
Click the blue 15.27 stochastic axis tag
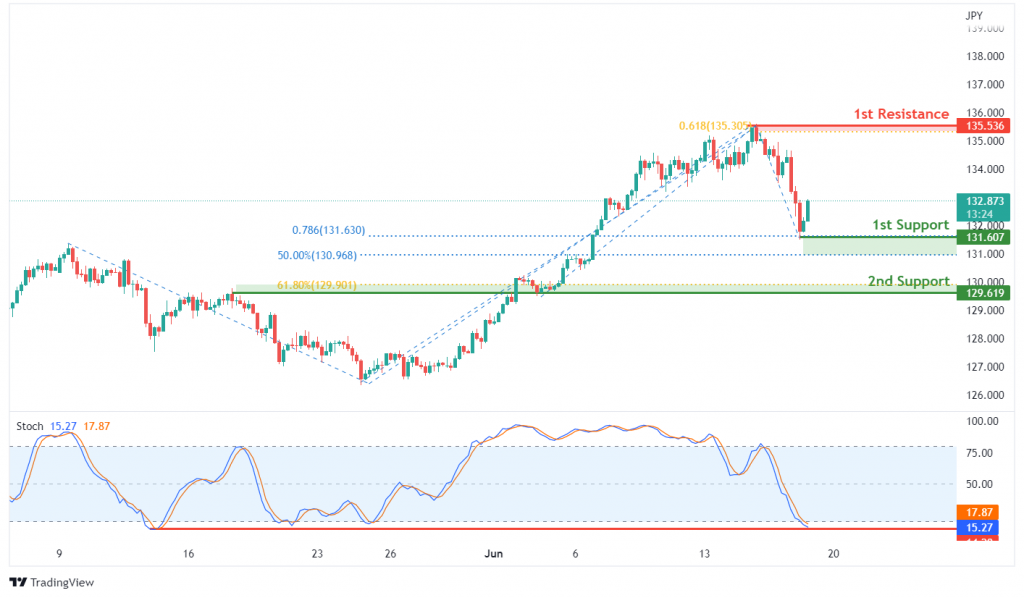coord(978,527)
